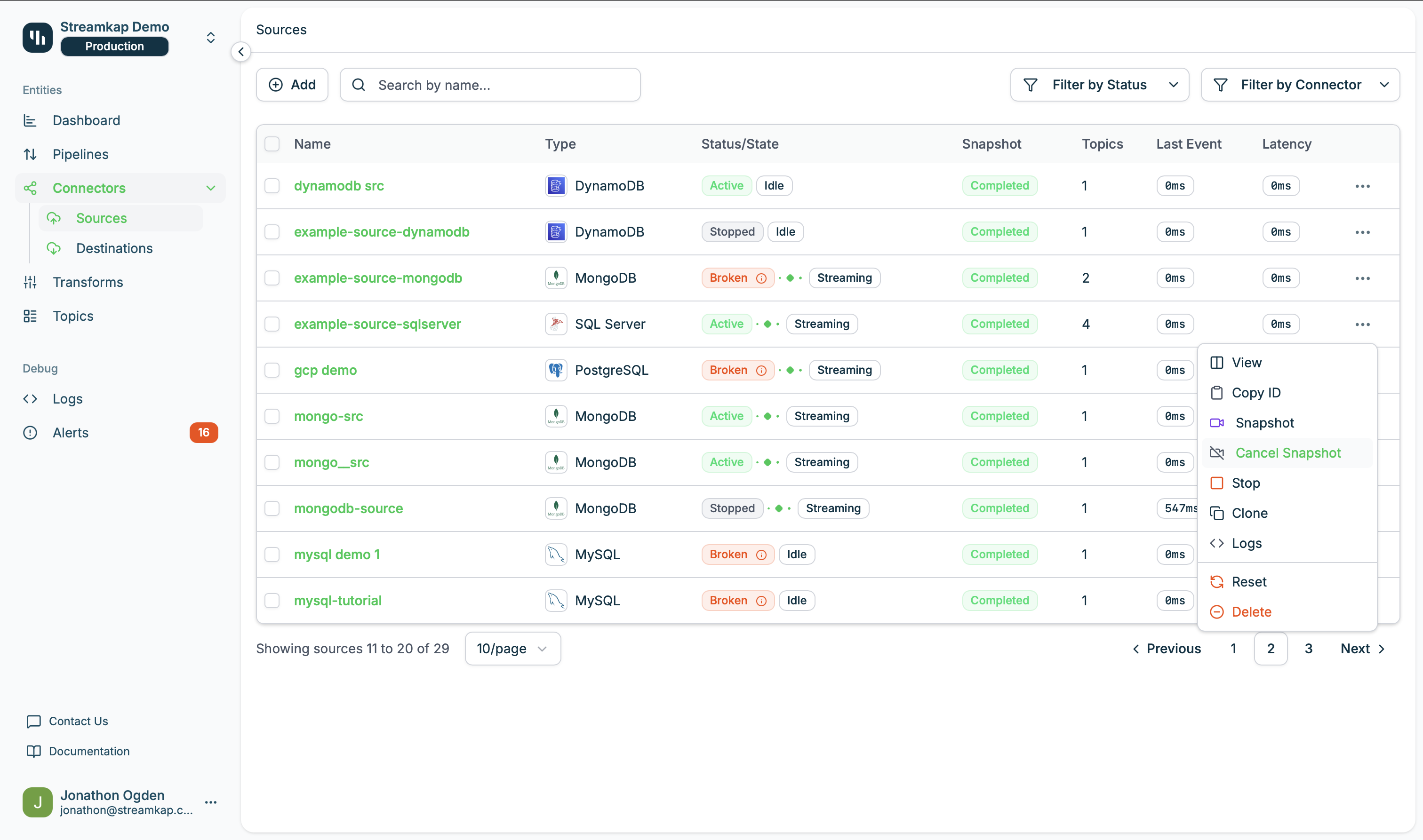The image size is (1423, 840).
Task: Expand the Filter by Connector dropdown
Action: 1300,85
